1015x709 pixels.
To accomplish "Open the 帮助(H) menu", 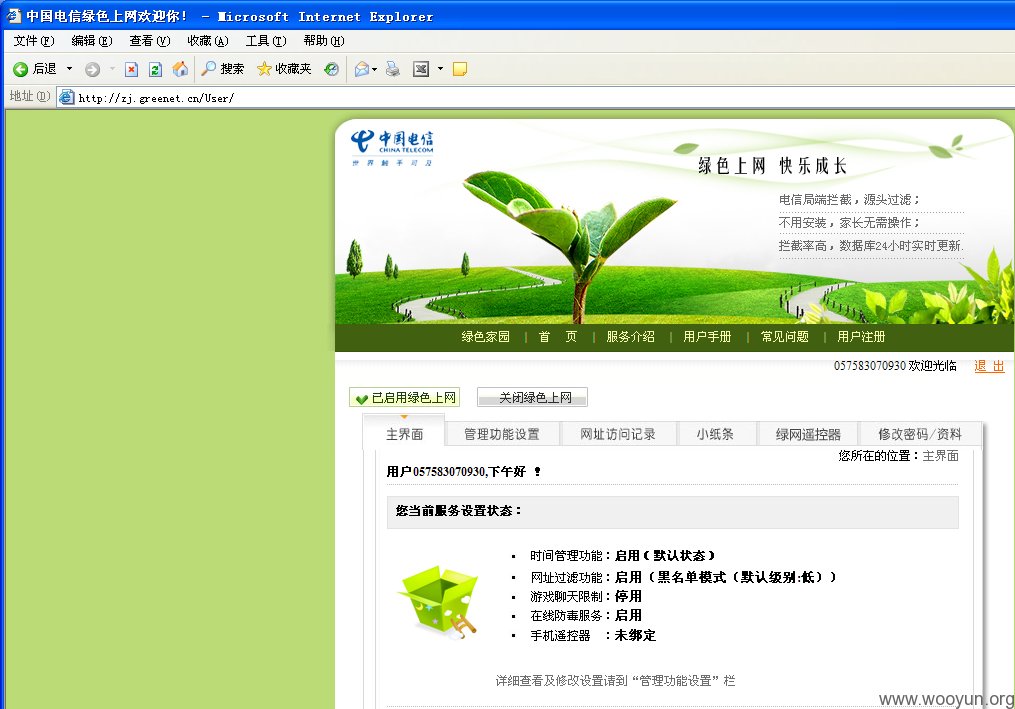I will click(324, 41).
